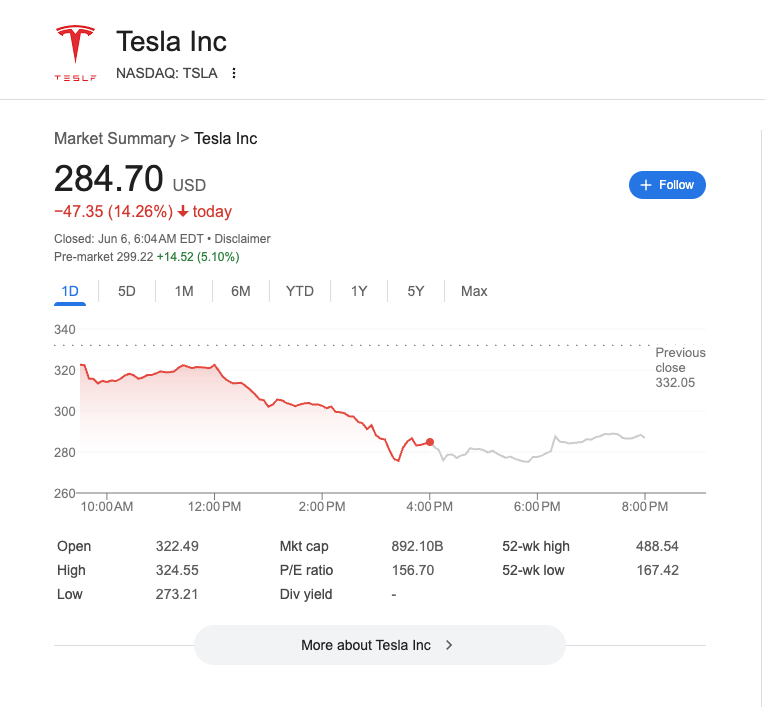Viewport: 765px width, 707px height.
Task: Open More about Tesla Inc
Action: coord(379,645)
